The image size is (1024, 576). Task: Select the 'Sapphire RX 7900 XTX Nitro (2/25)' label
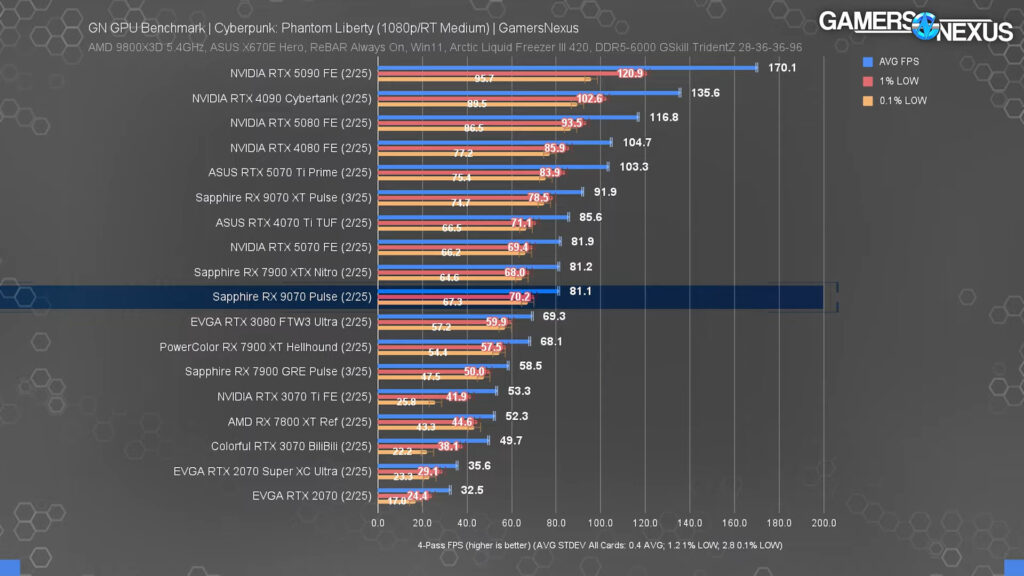[283, 272]
